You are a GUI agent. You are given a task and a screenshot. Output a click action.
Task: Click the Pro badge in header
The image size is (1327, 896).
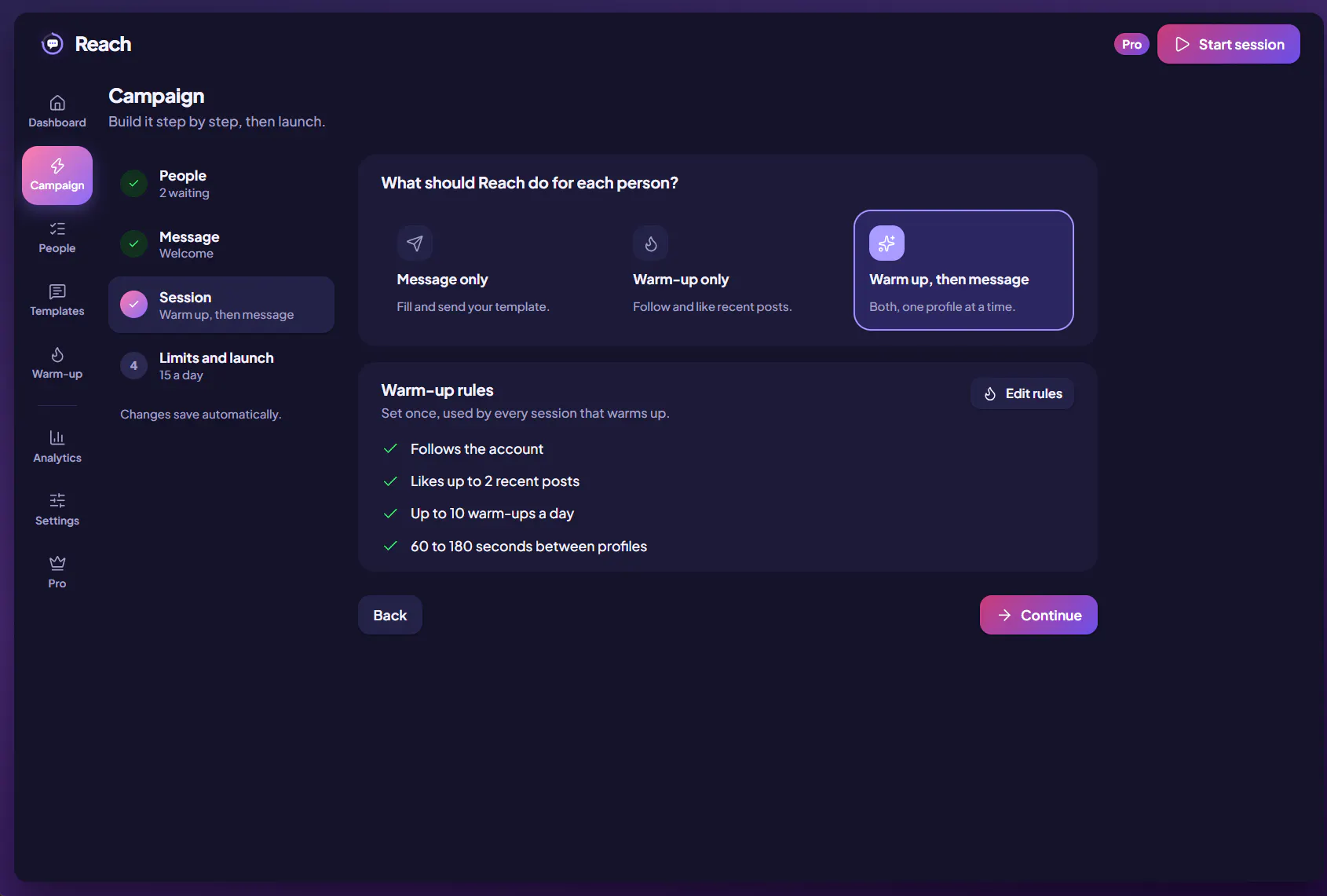click(x=1131, y=44)
